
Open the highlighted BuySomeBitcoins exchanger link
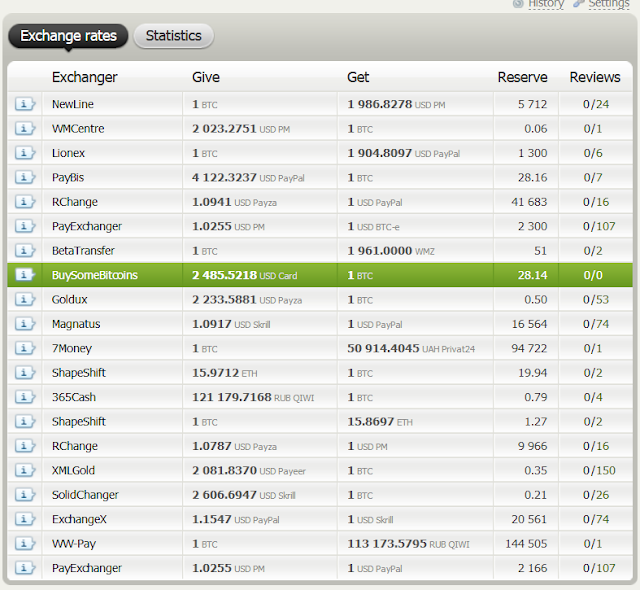point(95,275)
